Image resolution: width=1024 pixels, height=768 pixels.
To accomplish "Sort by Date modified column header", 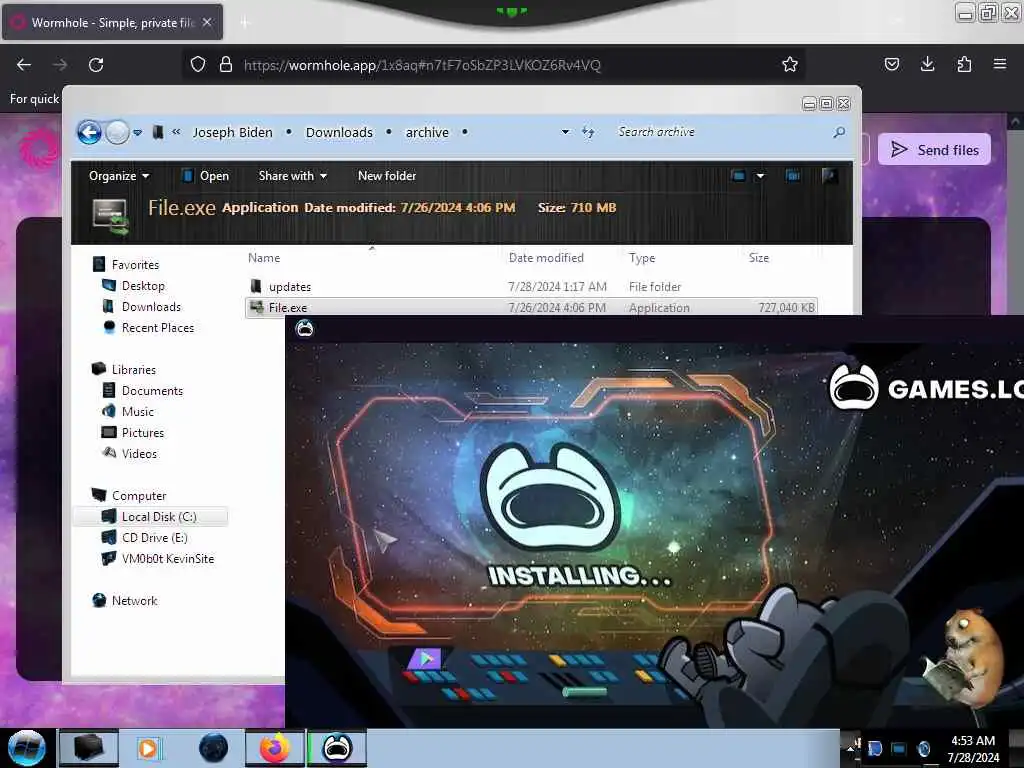I will coord(546,258).
